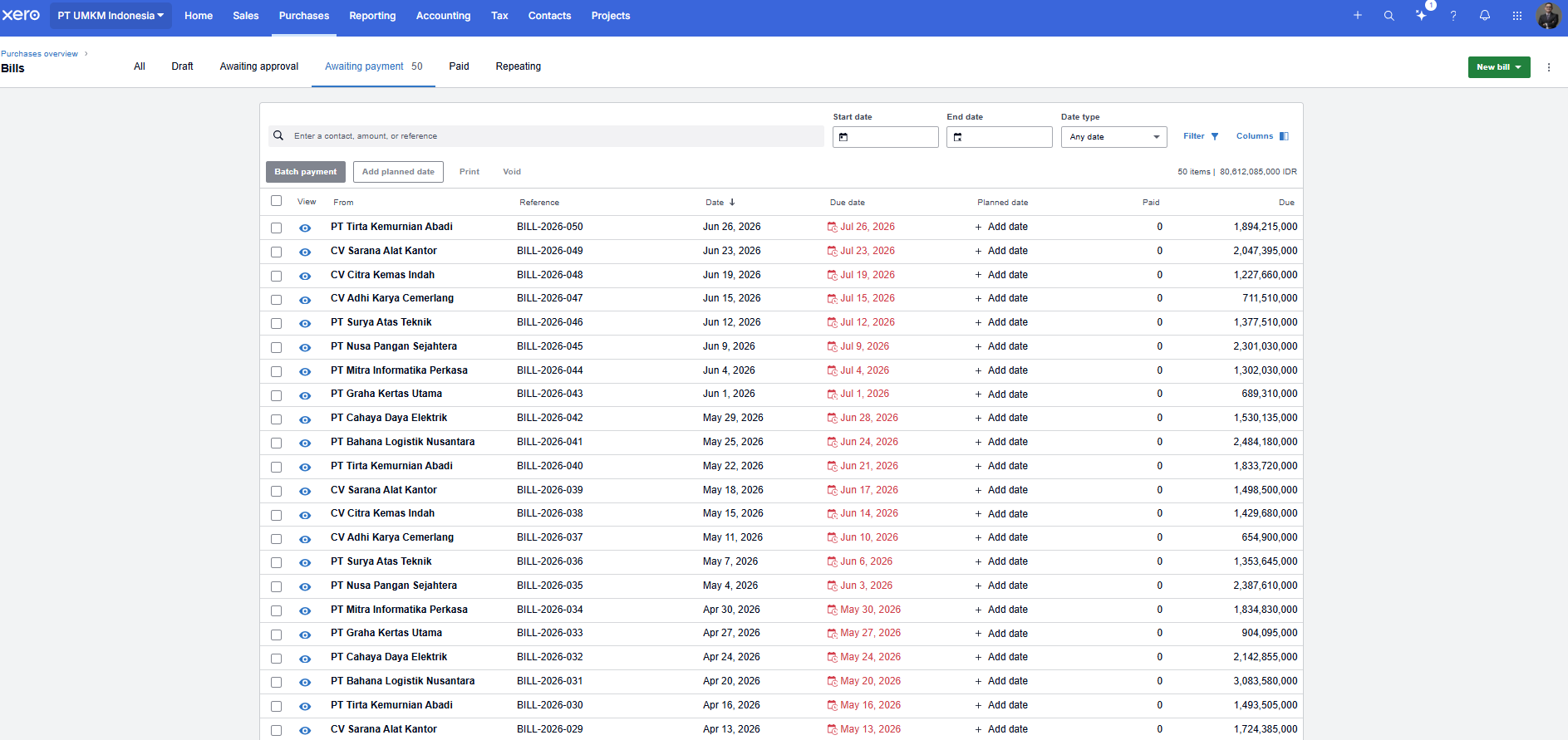Select checkbox for BILL-2026-041
The width and height of the screenshot is (1568, 740).
(x=276, y=443)
